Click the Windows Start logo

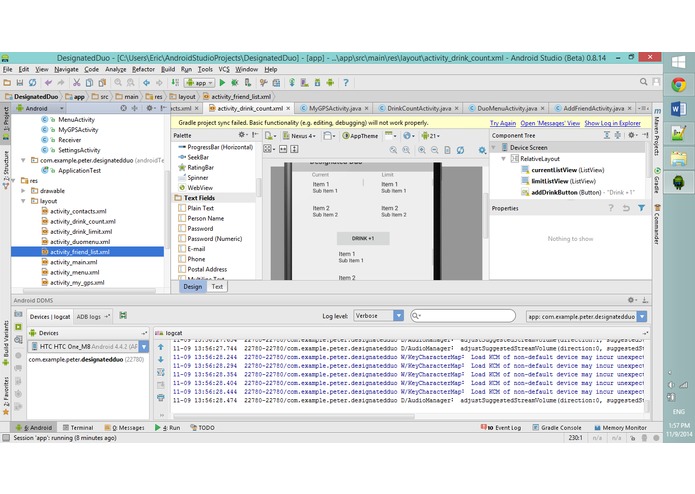pos(679,62)
